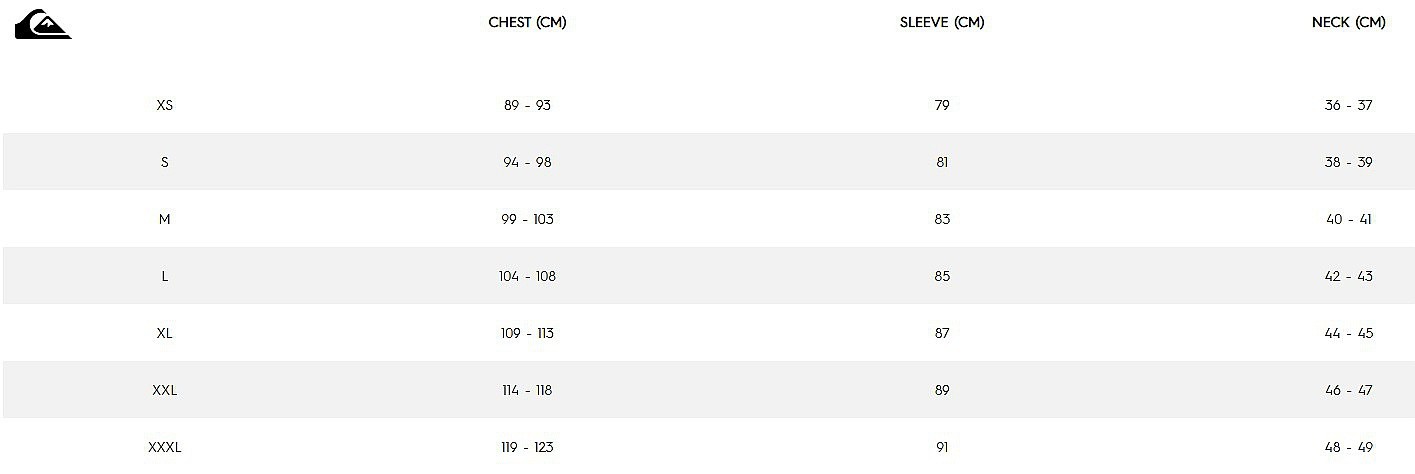Click neck value 36 - 37
Screen dimensions: 1415x474
1348,105
